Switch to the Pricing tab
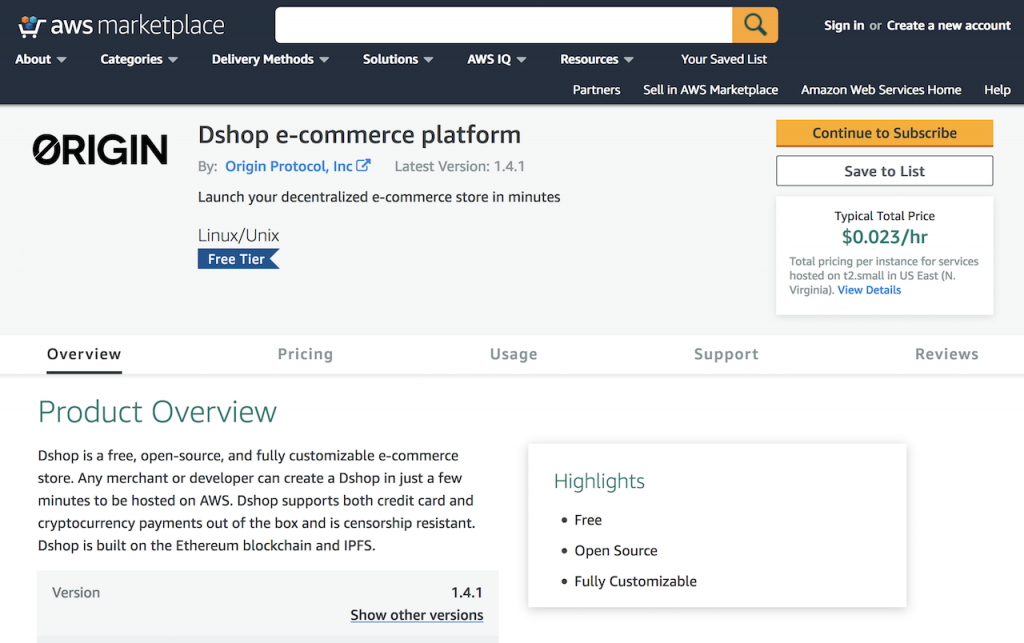 click(x=305, y=354)
